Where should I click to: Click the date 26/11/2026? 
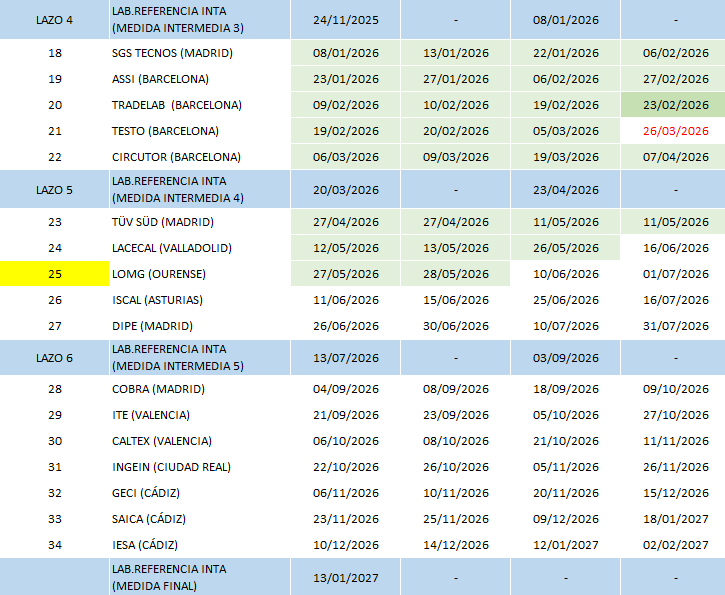point(676,467)
